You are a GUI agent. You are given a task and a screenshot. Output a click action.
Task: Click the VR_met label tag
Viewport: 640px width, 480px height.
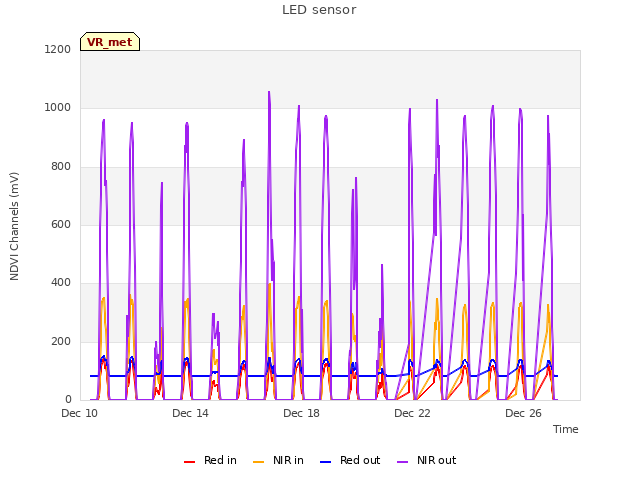[x=110, y=42]
